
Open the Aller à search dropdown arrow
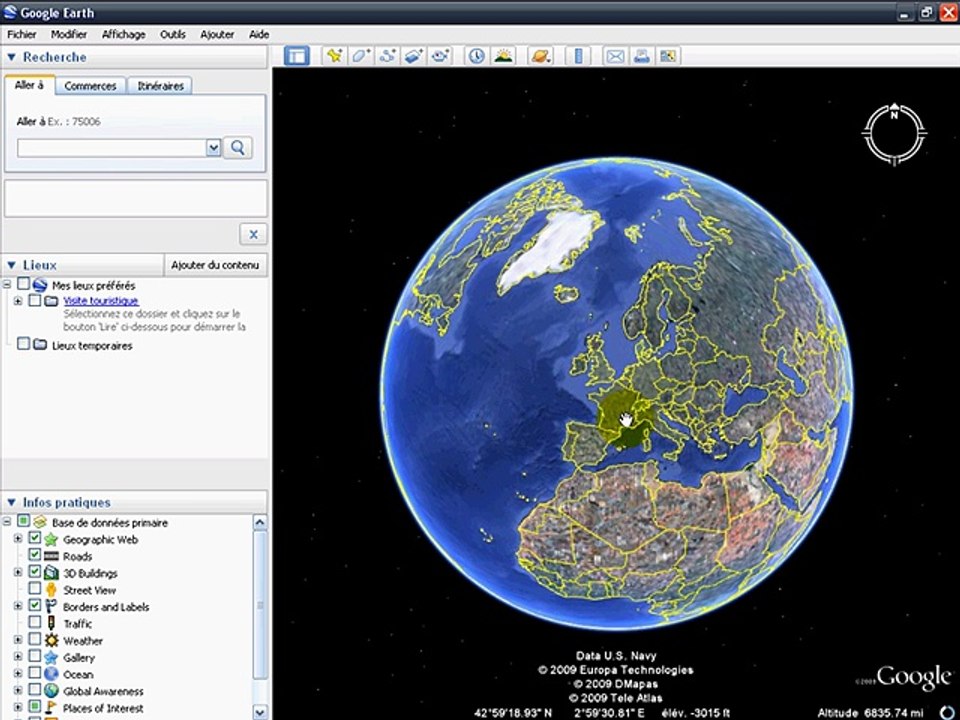click(213, 148)
